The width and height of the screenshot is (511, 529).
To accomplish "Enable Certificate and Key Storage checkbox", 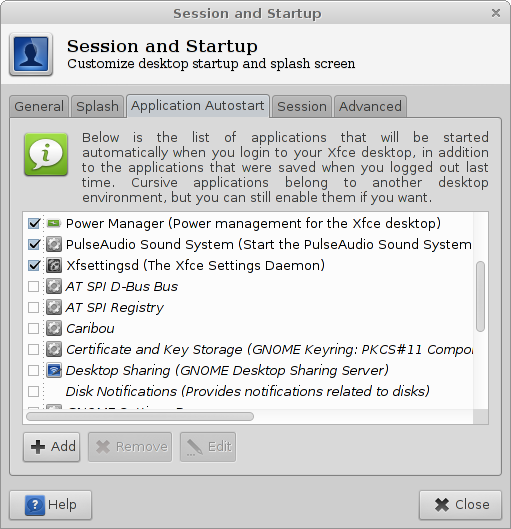I will coord(34,350).
